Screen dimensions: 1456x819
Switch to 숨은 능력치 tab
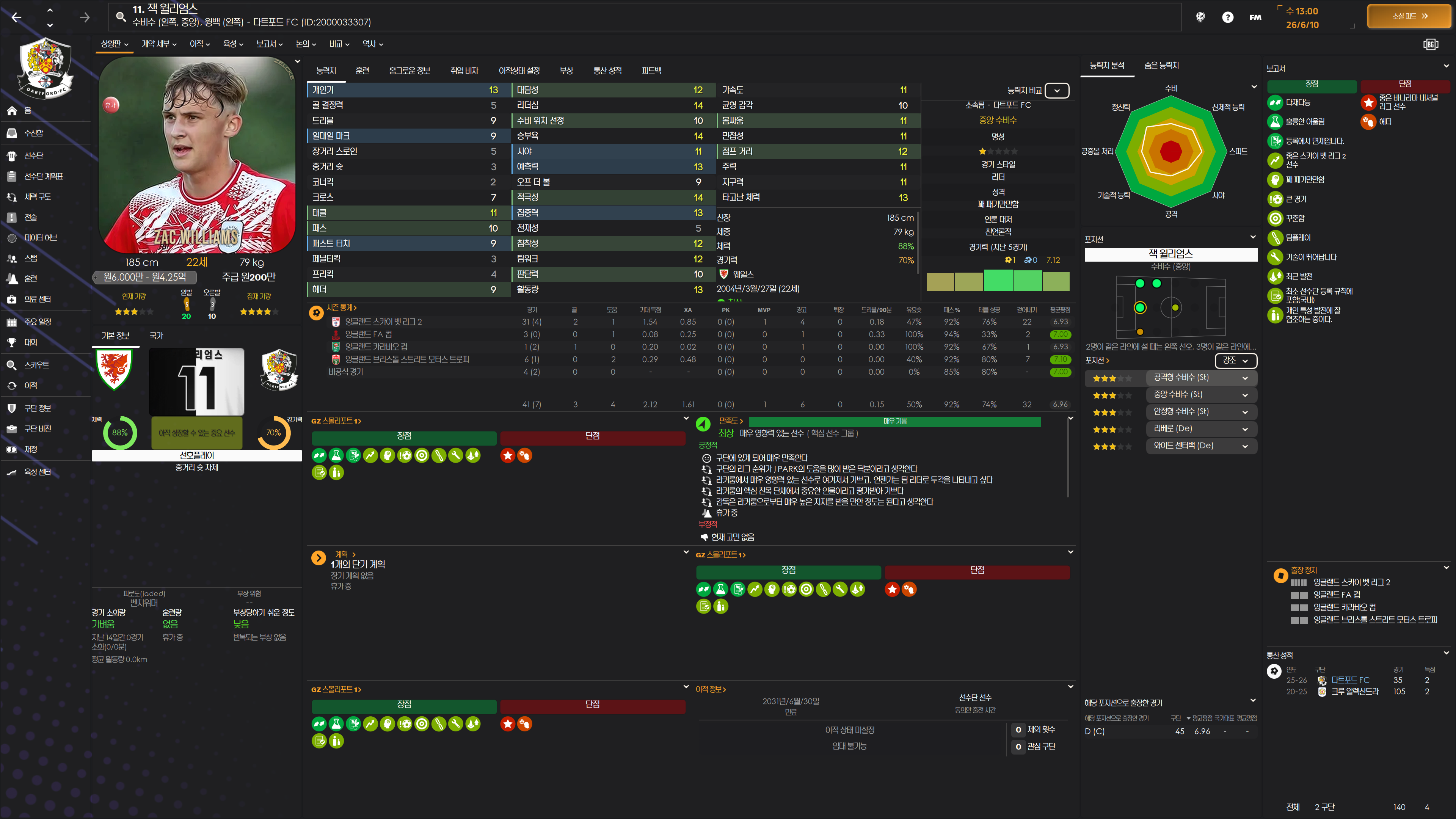coord(1161,66)
